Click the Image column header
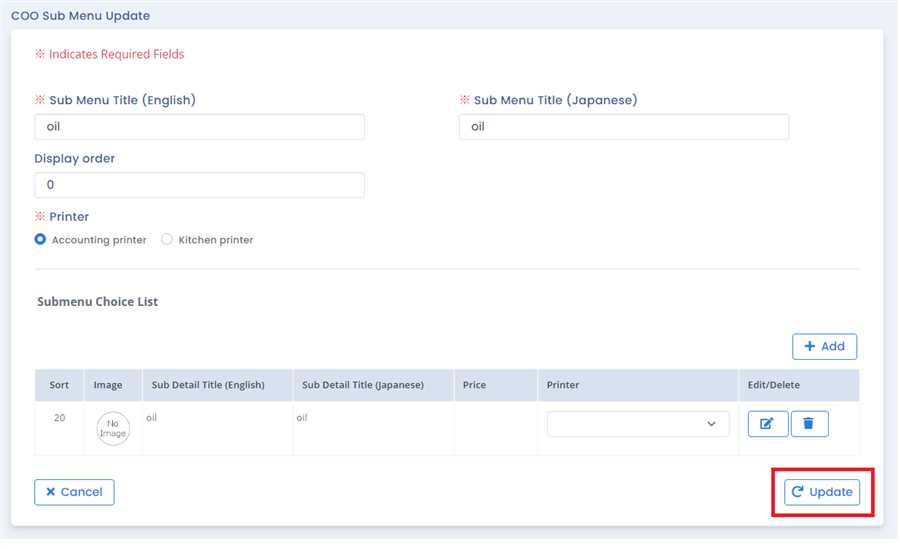The width and height of the screenshot is (900, 549). (108, 385)
